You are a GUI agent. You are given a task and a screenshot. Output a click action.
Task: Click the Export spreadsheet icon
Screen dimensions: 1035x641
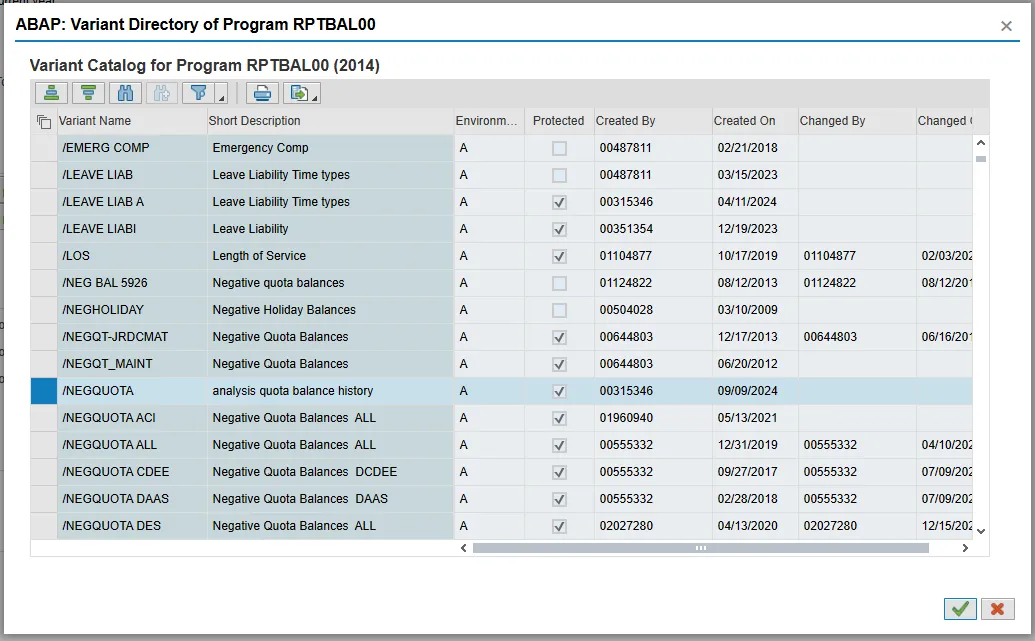(x=297, y=93)
